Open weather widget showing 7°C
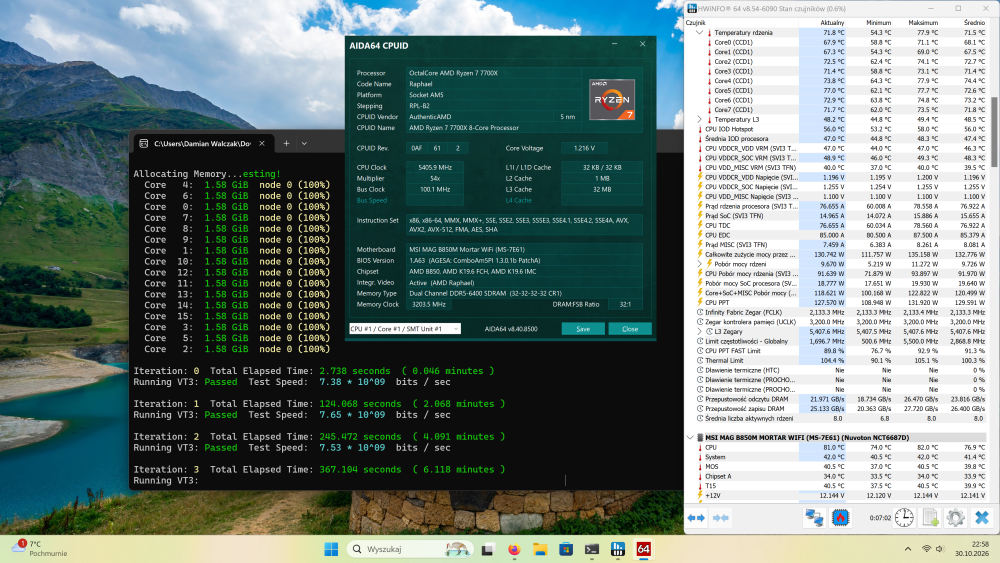Image resolution: width=1000 pixels, height=563 pixels. coord(40,548)
